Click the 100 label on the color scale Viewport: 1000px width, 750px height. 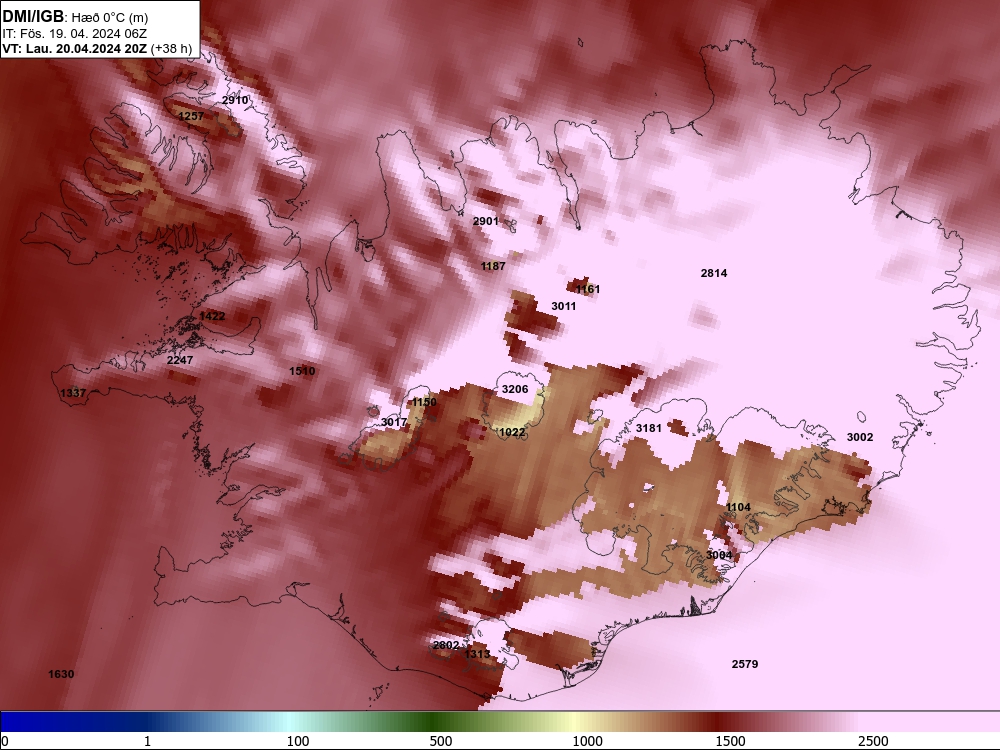point(298,741)
